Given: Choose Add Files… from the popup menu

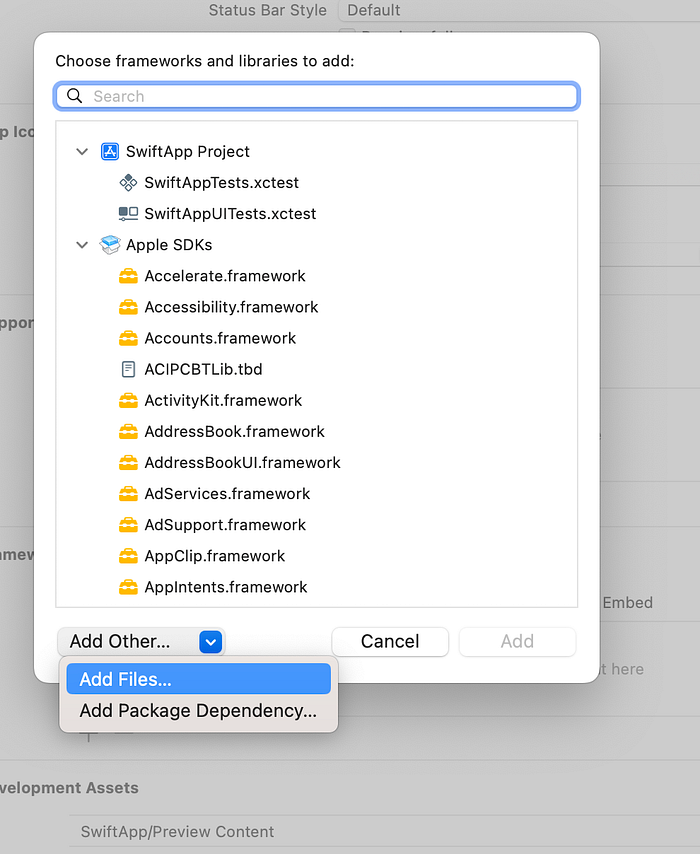Looking at the screenshot, I should coord(198,679).
